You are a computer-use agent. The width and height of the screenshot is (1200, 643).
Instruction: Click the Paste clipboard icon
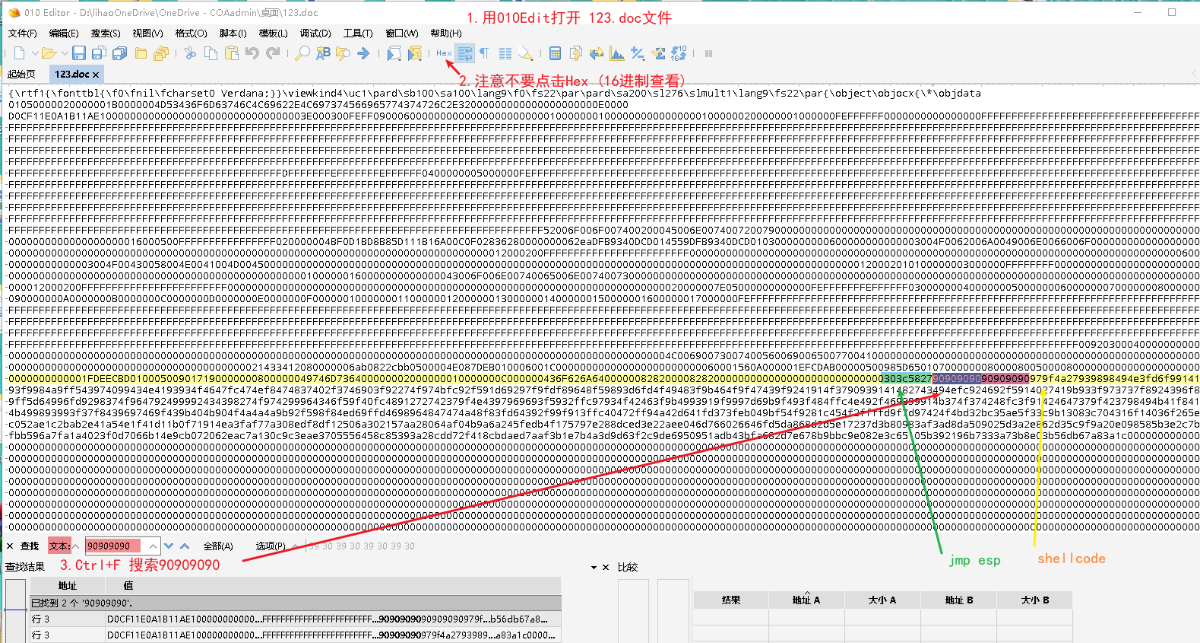click(231, 52)
